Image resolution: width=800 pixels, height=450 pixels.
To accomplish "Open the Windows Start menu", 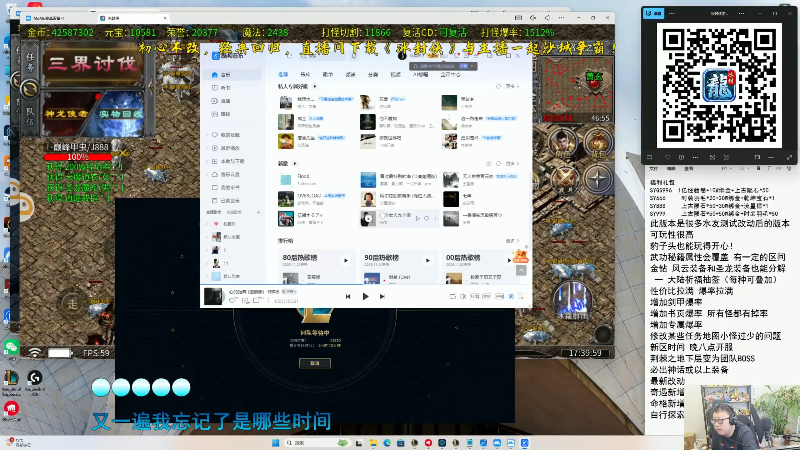I will [x=276, y=443].
